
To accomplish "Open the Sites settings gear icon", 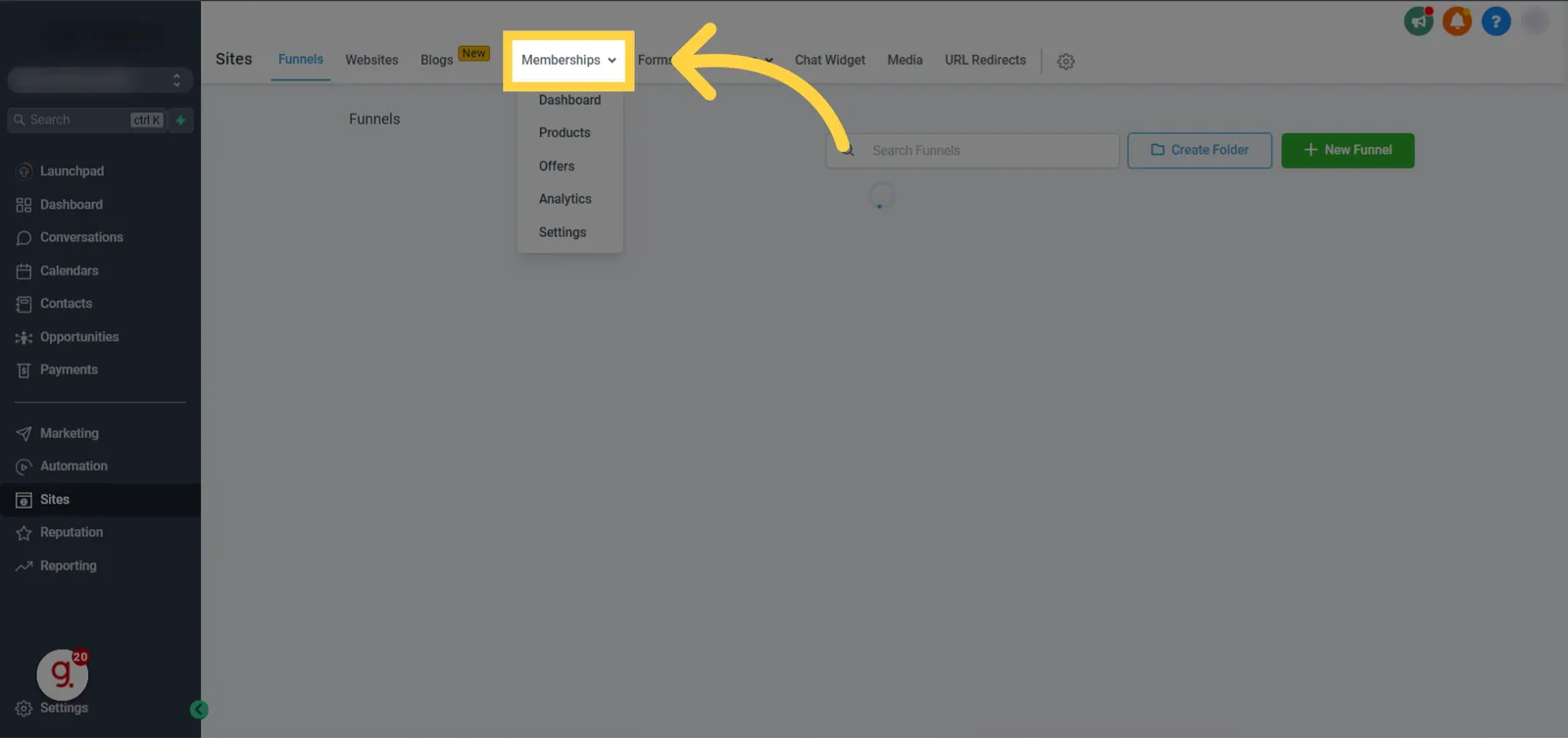I will pyautogui.click(x=1066, y=61).
